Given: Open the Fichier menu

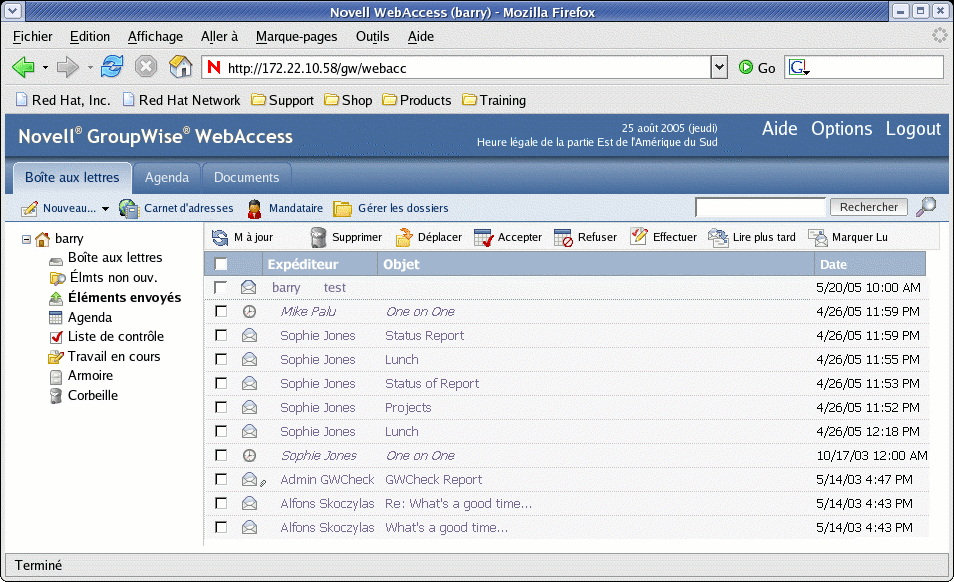Looking at the screenshot, I should pyautogui.click(x=32, y=36).
